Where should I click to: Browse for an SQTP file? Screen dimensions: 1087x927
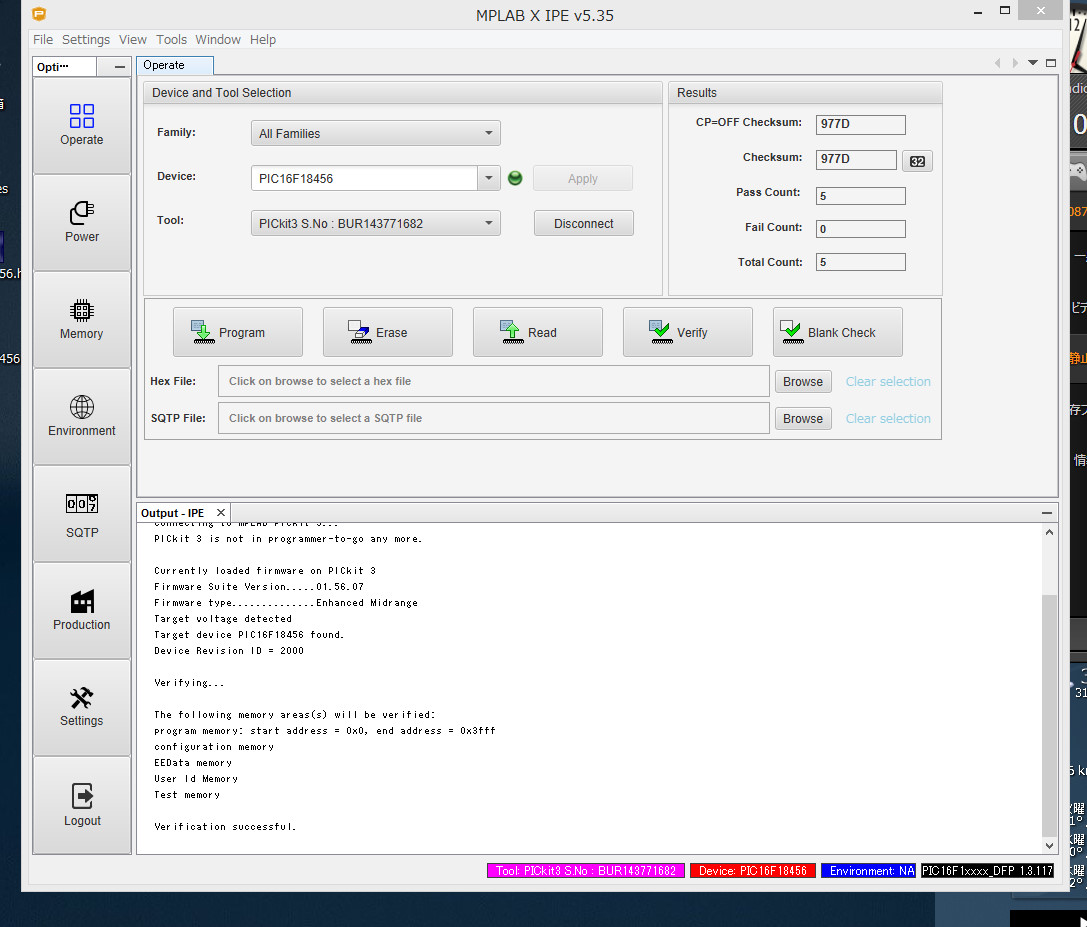803,418
